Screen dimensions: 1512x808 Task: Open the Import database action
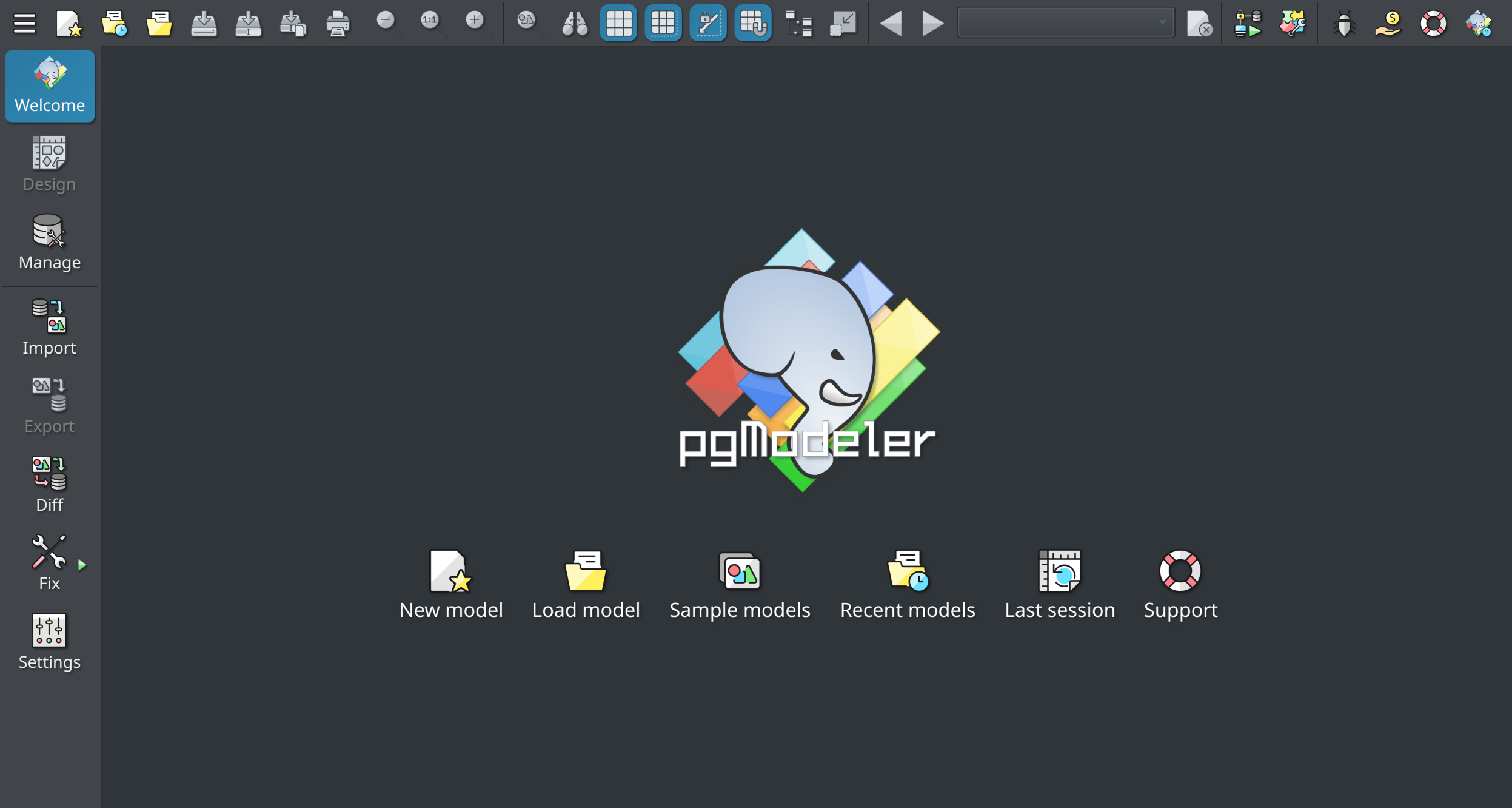coord(50,328)
